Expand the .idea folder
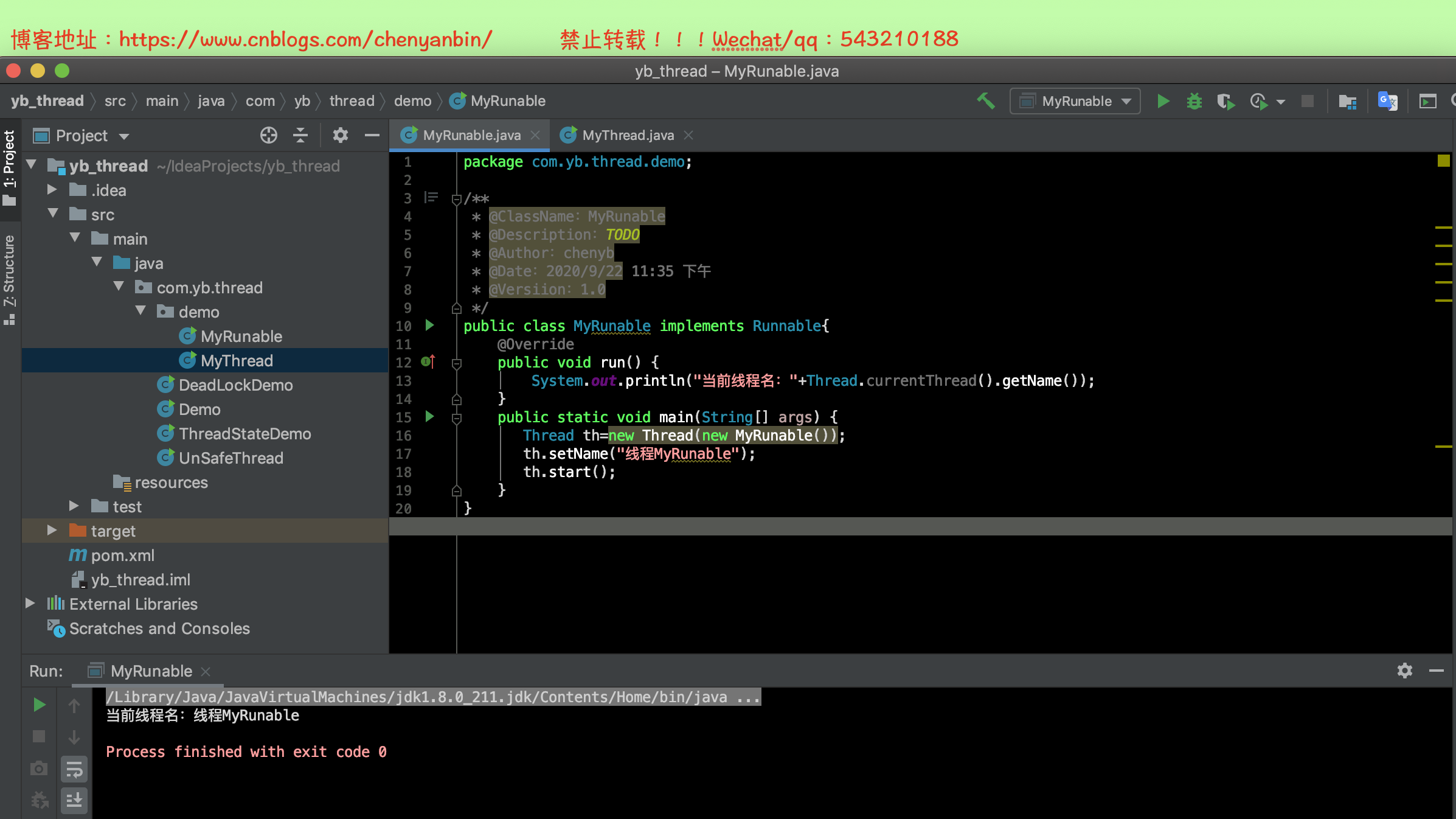 52,190
